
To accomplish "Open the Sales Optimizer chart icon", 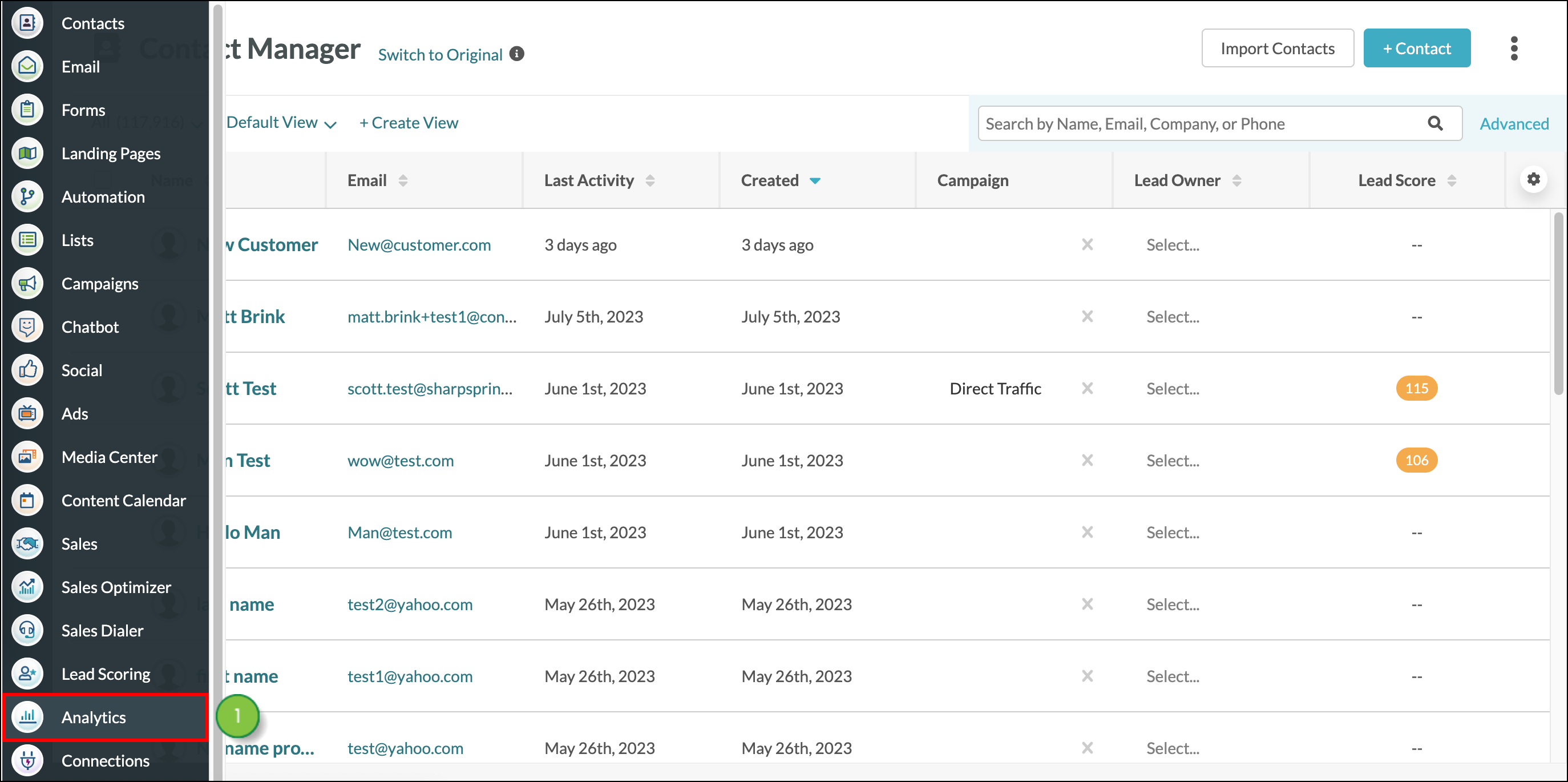I will 27,587.
